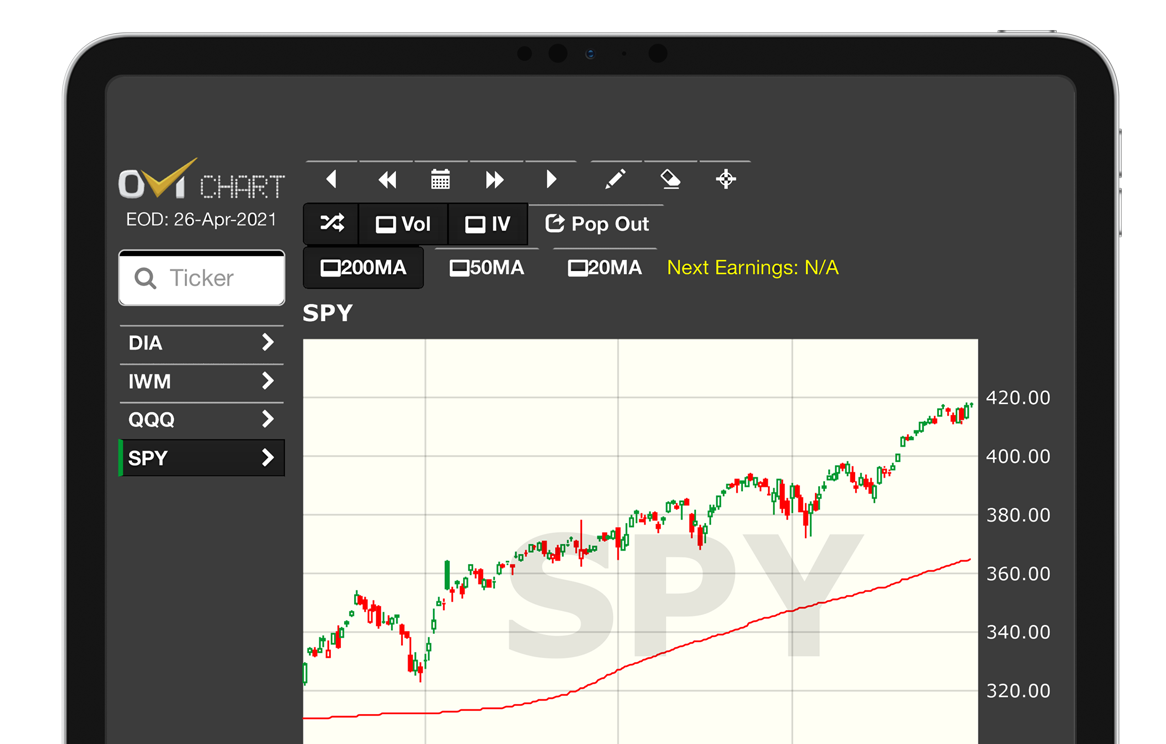Select DIA in the ticker list
Viewport: 1166px width, 744px height.
coord(202,343)
